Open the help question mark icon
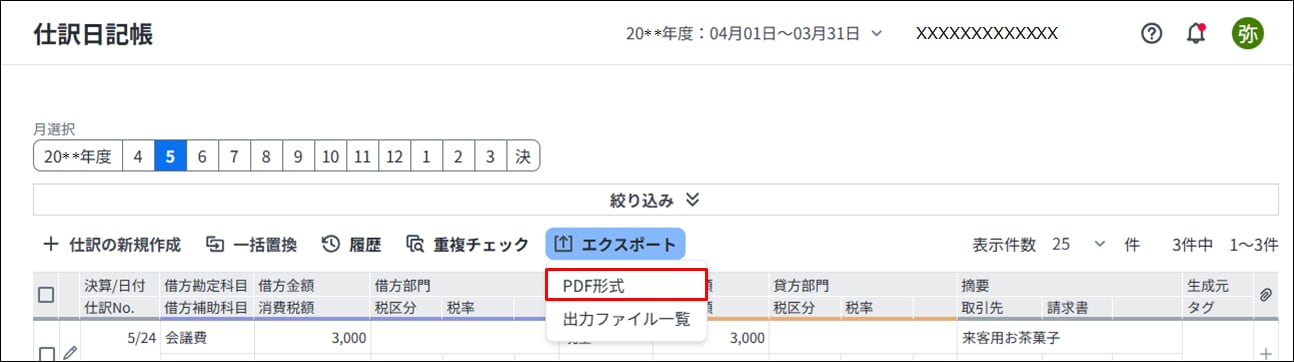Image resolution: width=1294 pixels, height=362 pixels. (x=1151, y=33)
